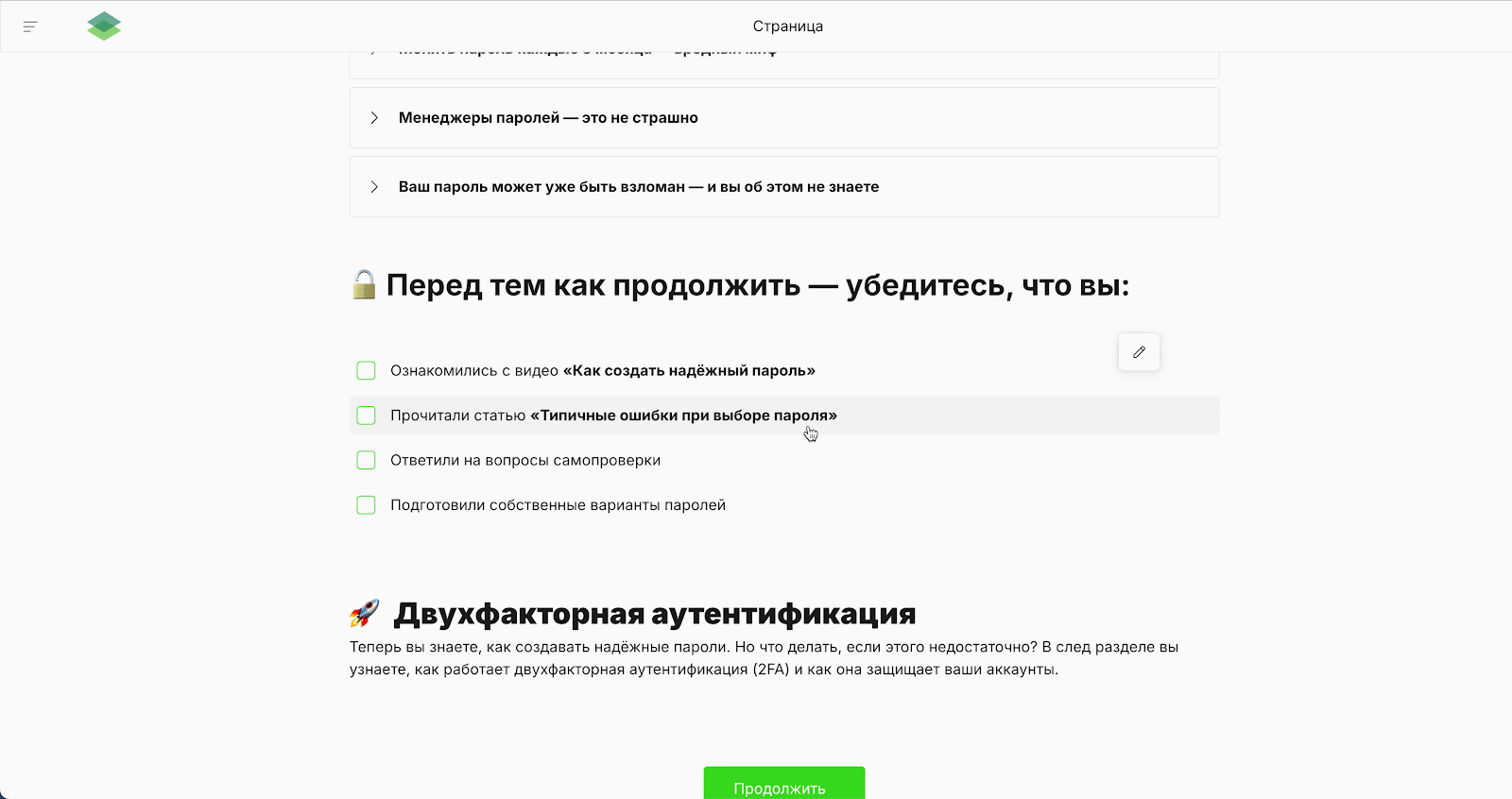The image size is (1512, 799).
Task: Expand the Менеджеры паролей section chevron
Action: (x=374, y=118)
